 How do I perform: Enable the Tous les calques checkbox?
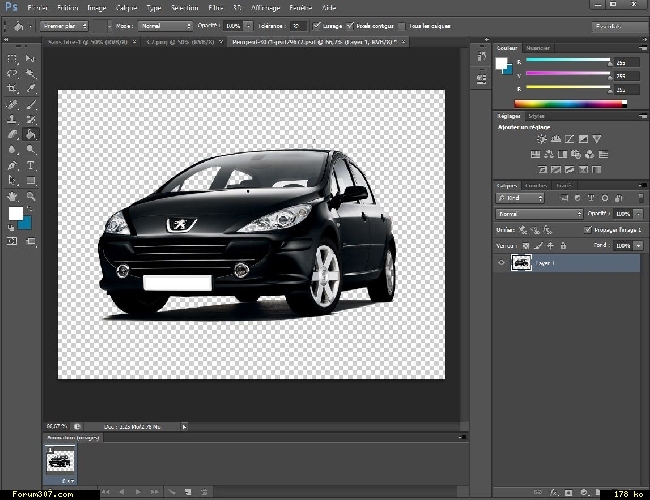[401, 26]
